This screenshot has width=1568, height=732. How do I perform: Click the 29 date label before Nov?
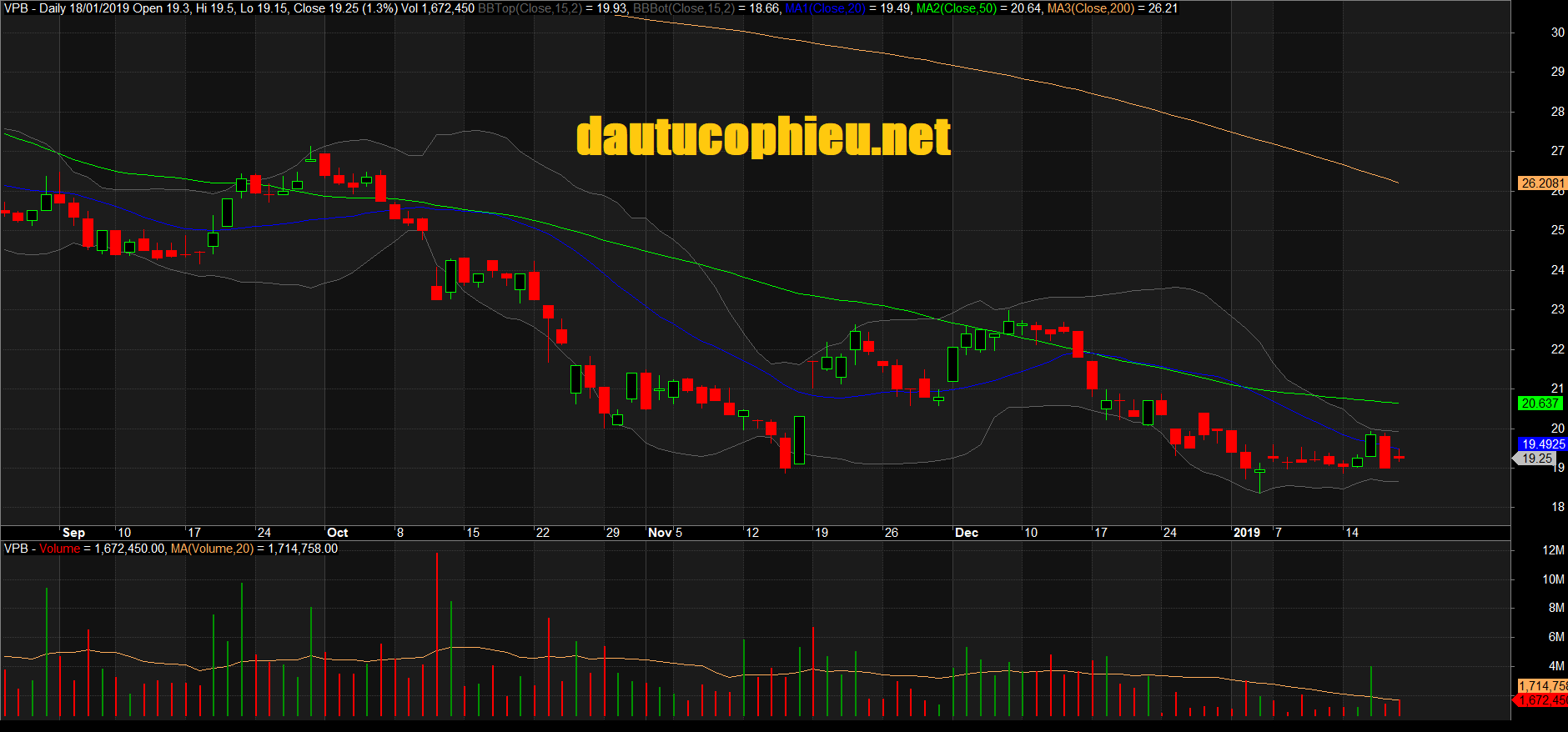pos(613,533)
